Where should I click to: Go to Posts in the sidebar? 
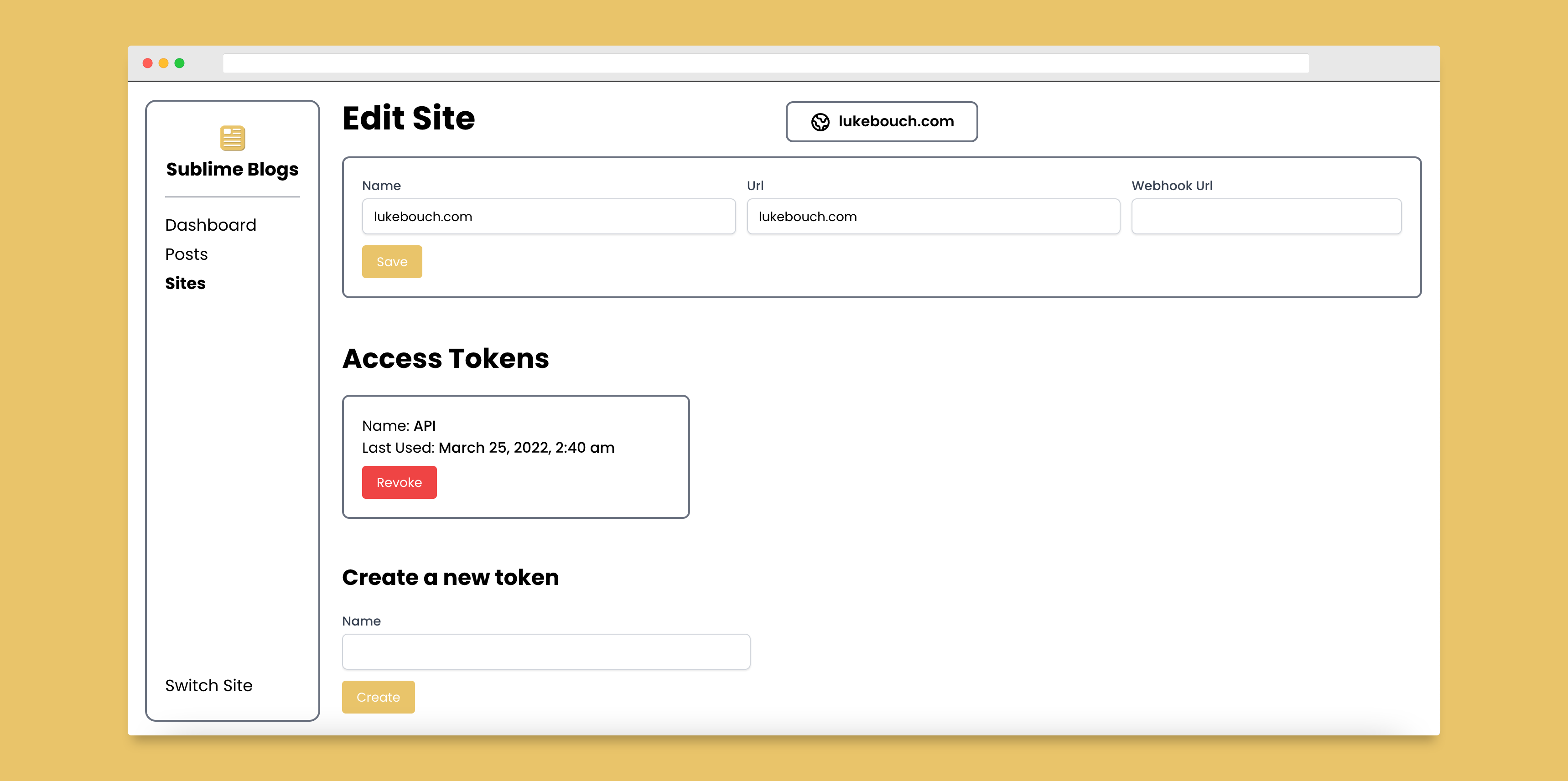coord(186,254)
